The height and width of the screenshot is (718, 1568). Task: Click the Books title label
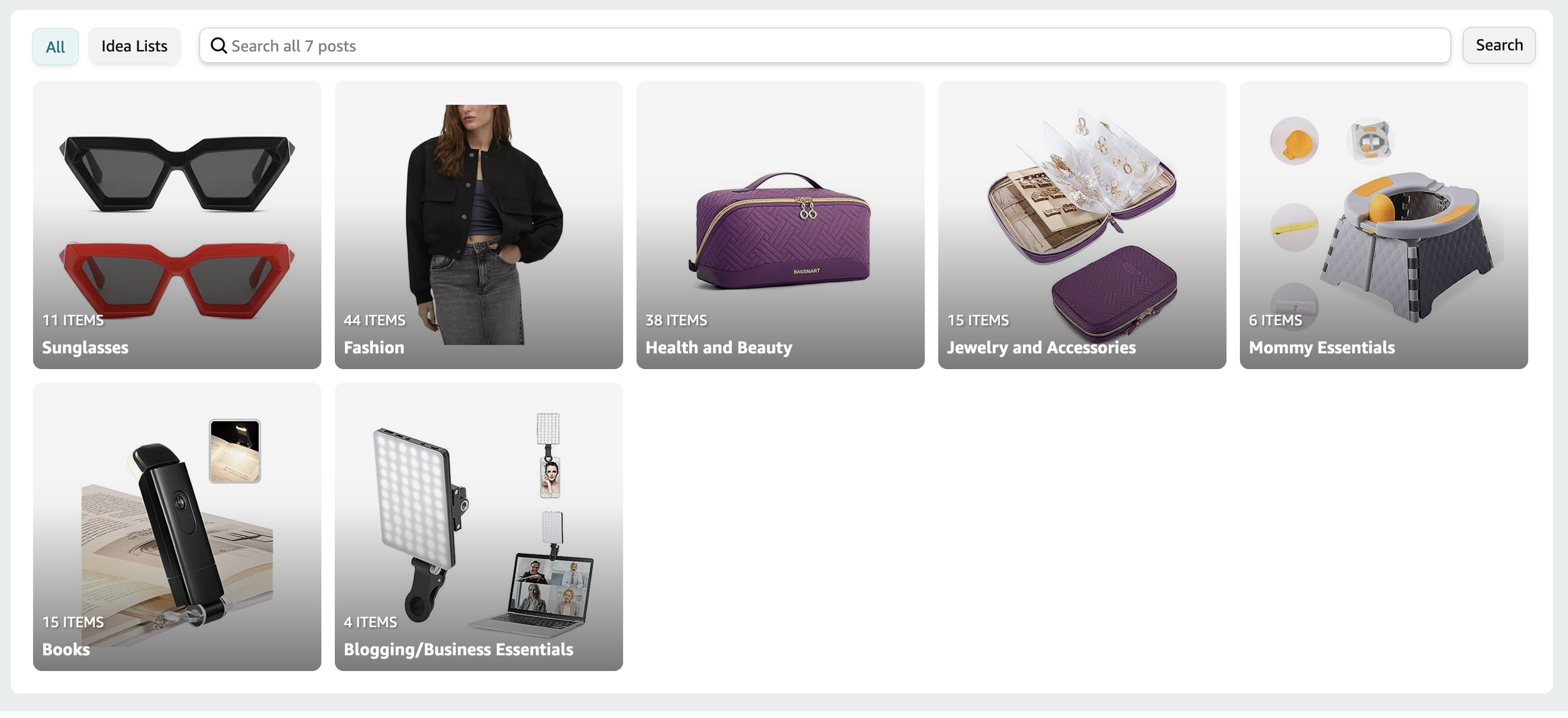(66, 650)
